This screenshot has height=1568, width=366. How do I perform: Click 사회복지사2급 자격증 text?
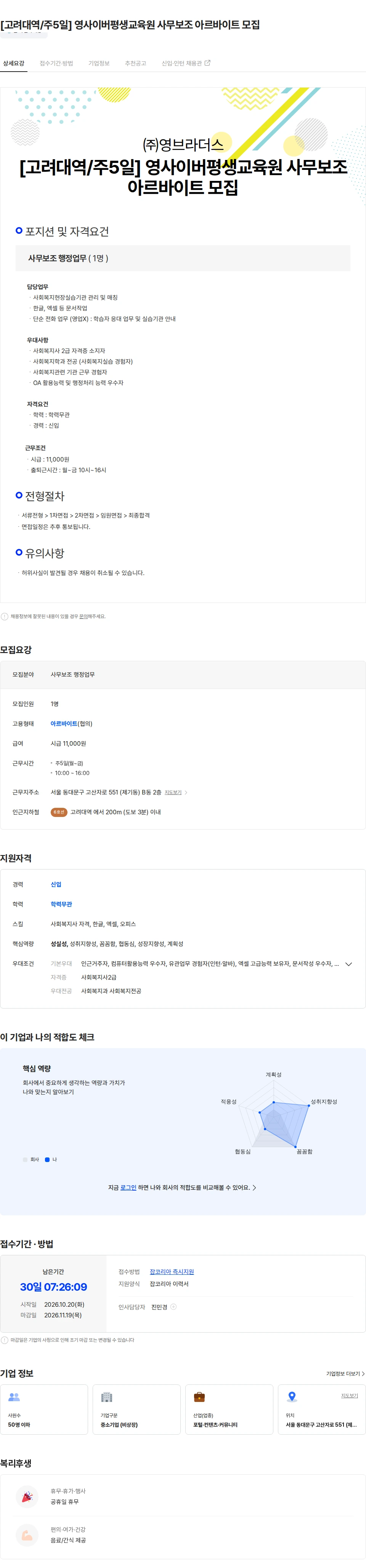tap(99, 977)
